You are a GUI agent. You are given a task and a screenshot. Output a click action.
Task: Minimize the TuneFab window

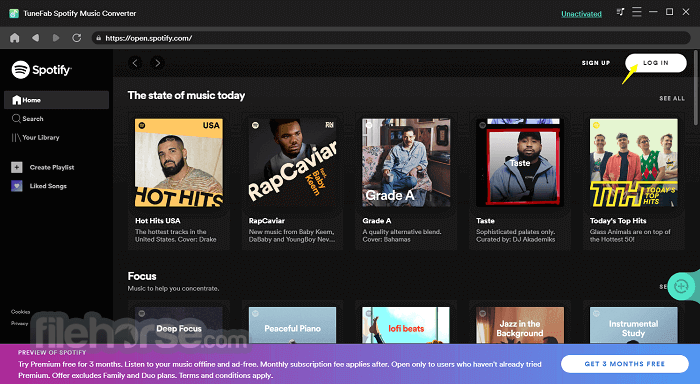click(x=653, y=12)
